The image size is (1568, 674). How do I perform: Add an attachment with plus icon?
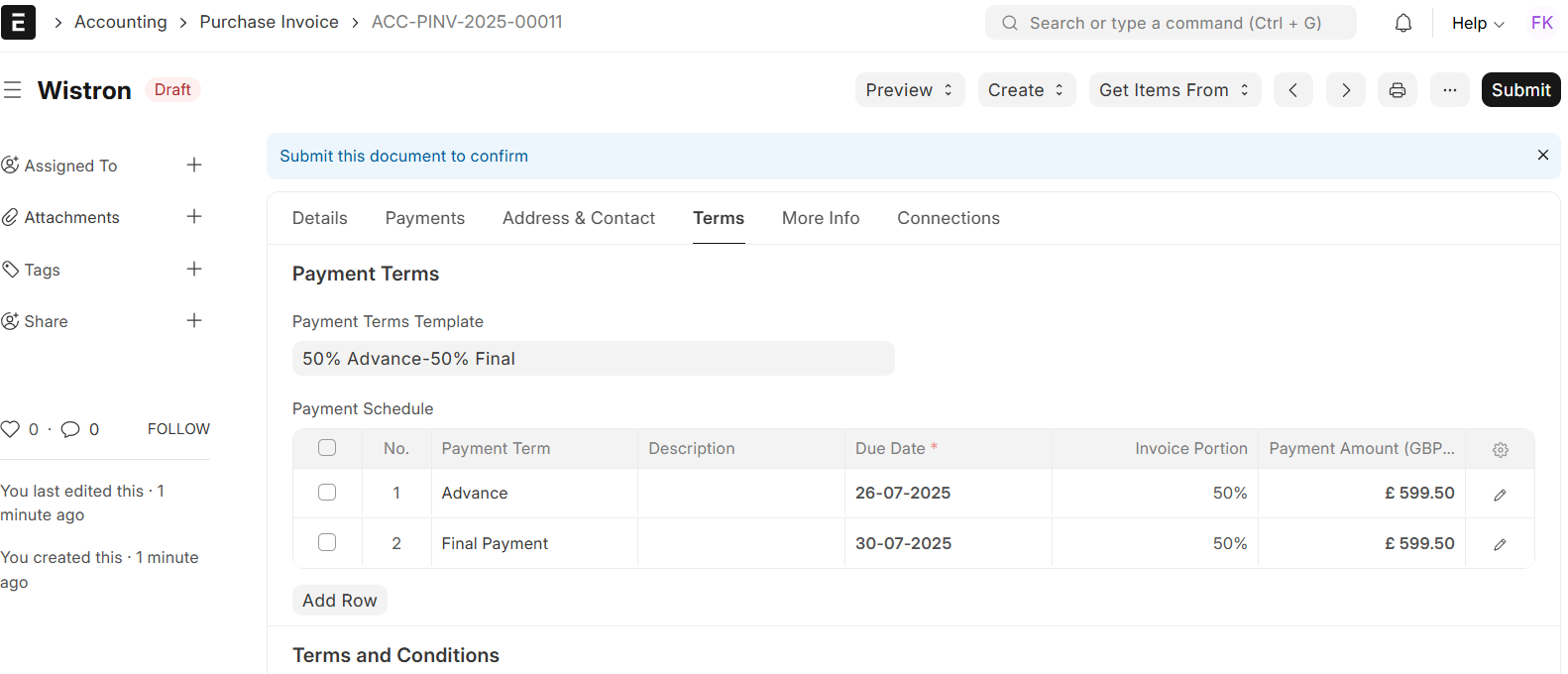tap(194, 217)
